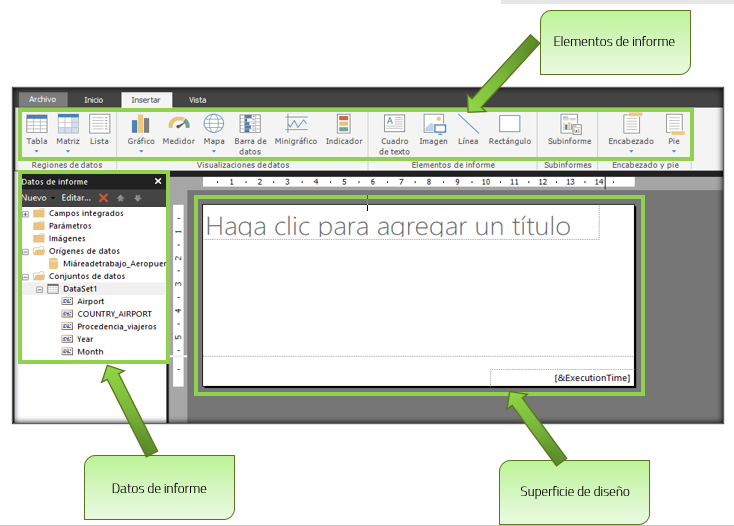Click the red delete X in Datos de informe
This screenshot has width=734, height=526.
pyautogui.click(x=103, y=198)
